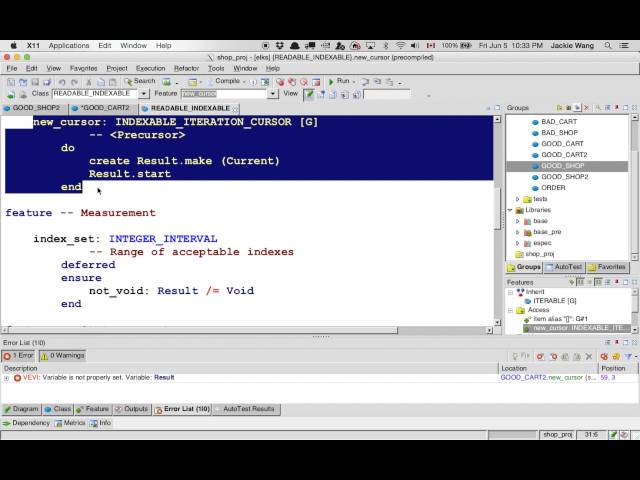Click the Undo arrow in the toolbar

tap(62, 82)
